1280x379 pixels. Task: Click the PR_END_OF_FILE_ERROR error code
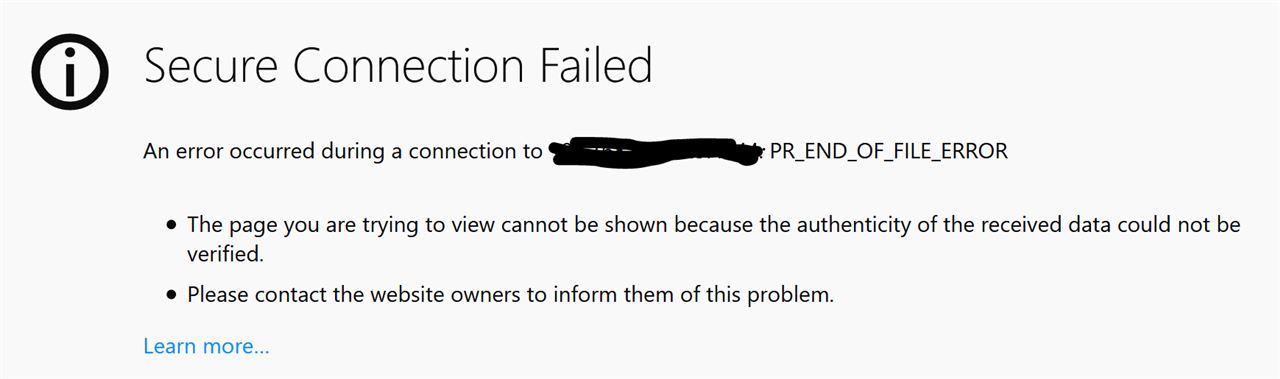889,152
